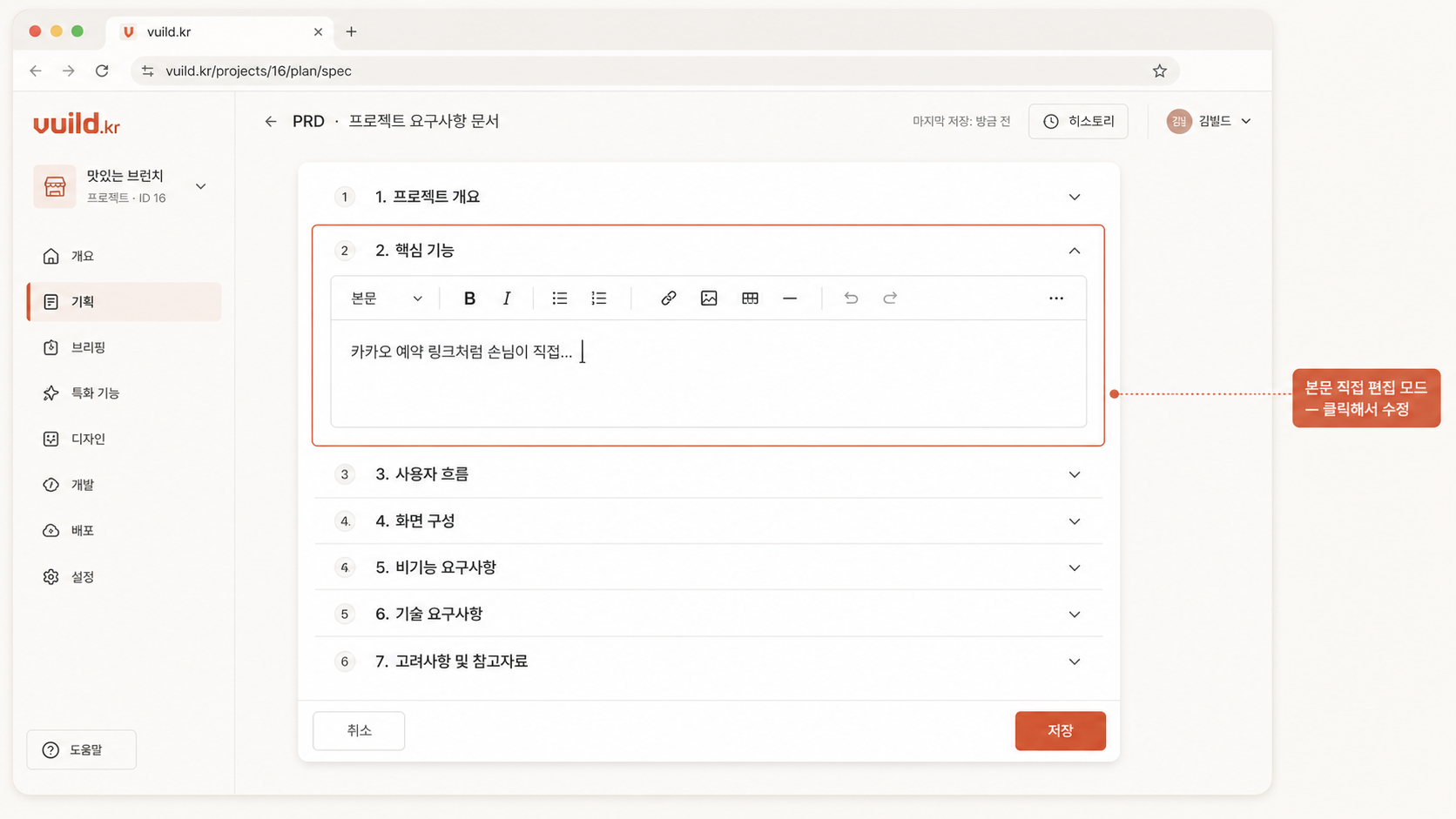1456x819 pixels.
Task: Go back using arrow beside PRD
Action: point(271,122)
